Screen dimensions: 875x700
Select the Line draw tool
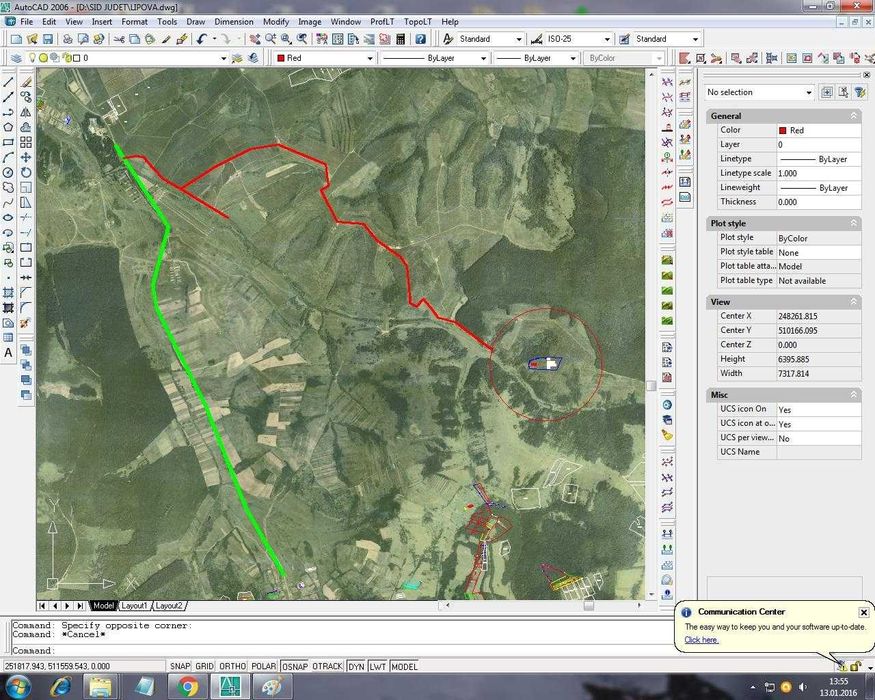[8, 82]
